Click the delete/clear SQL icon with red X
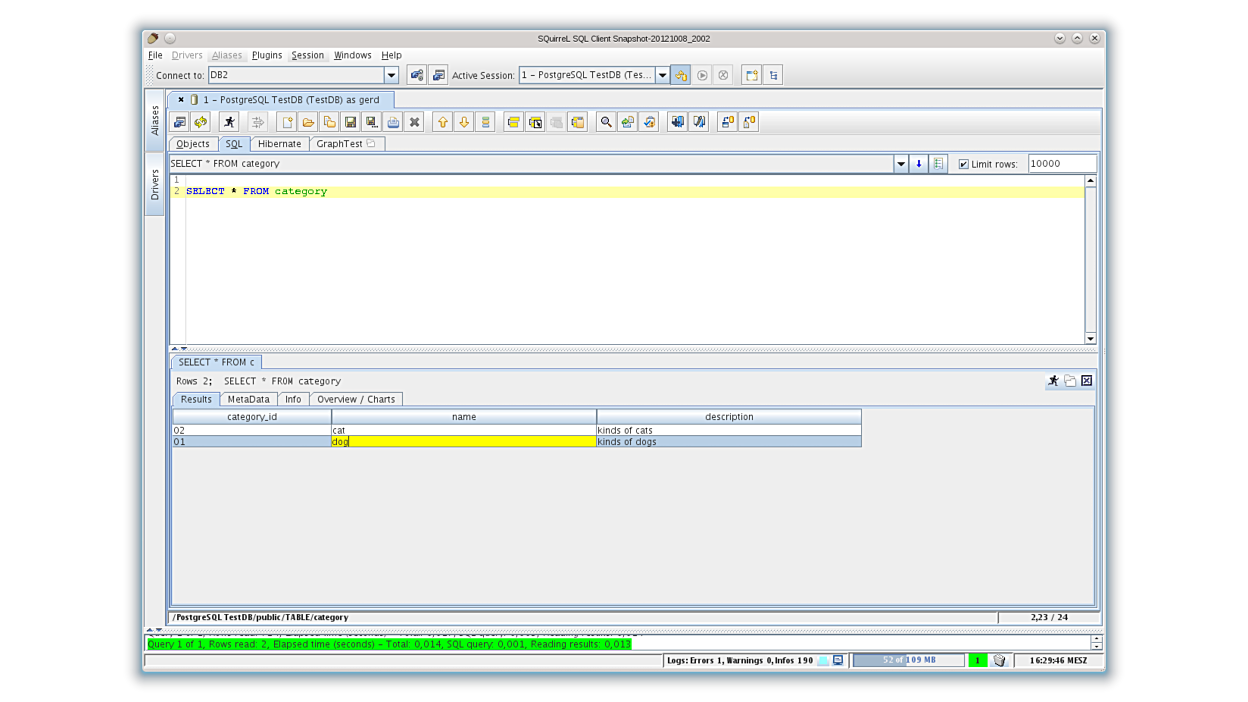The height and width of the screenshot is (702, 1248). (x=414, y=121)
